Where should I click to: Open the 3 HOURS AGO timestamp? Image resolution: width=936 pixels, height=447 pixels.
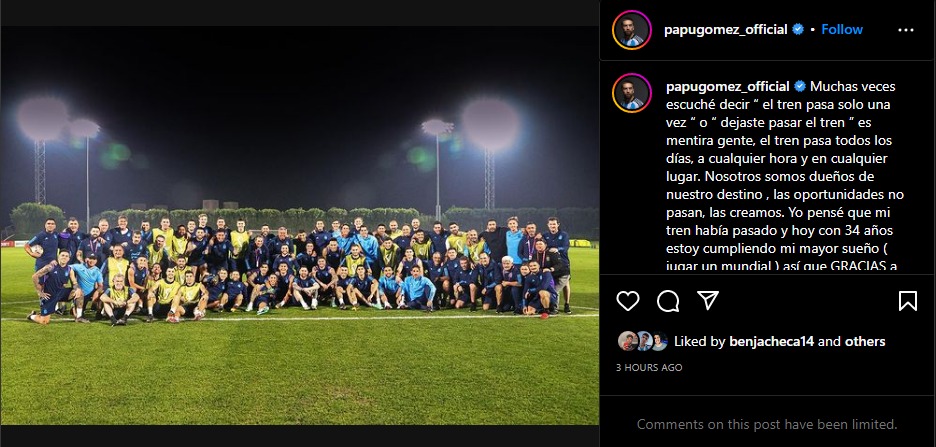[649, 368]
